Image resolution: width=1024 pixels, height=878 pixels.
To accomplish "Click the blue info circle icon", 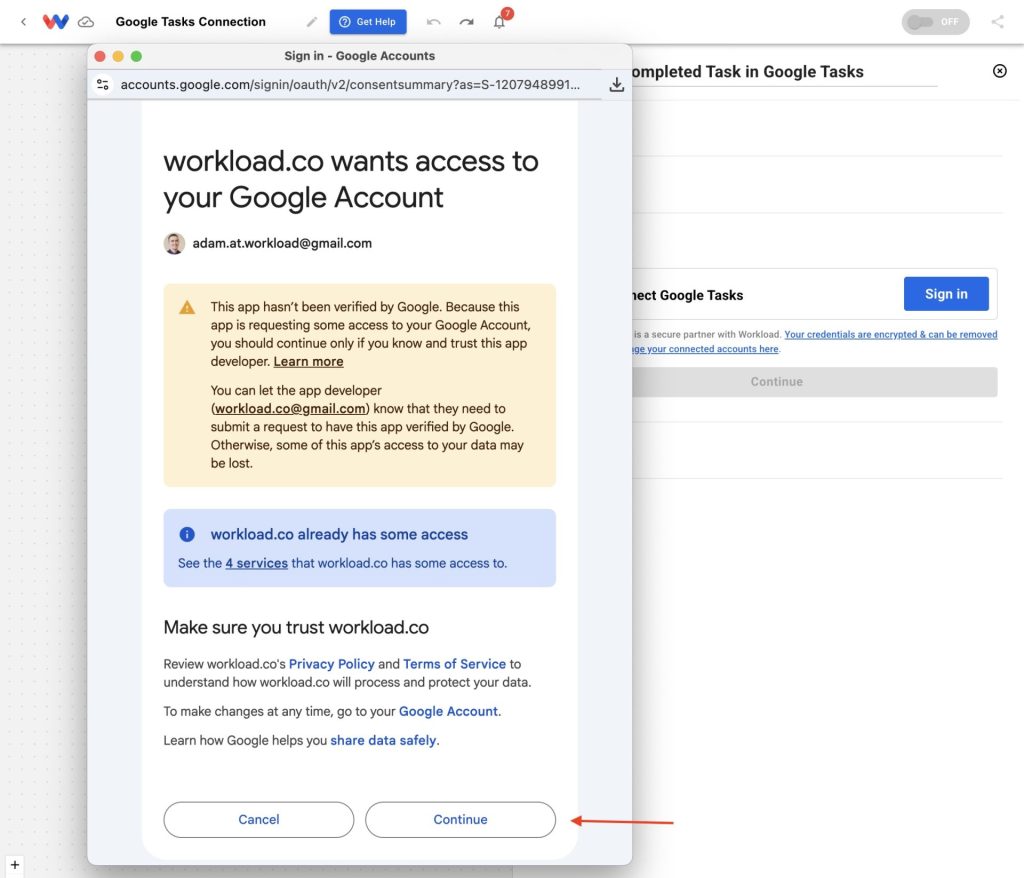I will coord(187,534).
